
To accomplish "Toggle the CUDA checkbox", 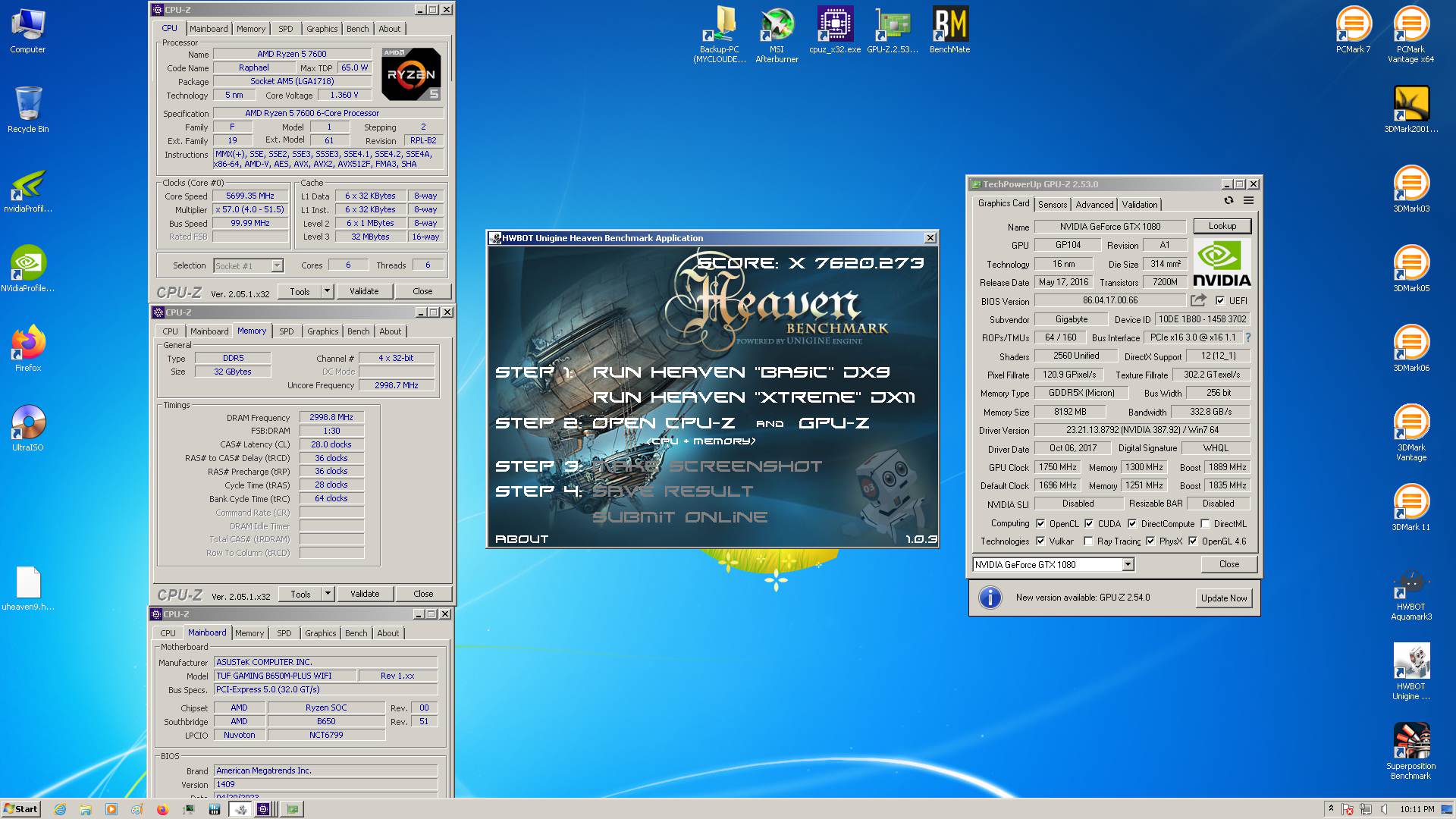I will click(x=1089, y=523).
